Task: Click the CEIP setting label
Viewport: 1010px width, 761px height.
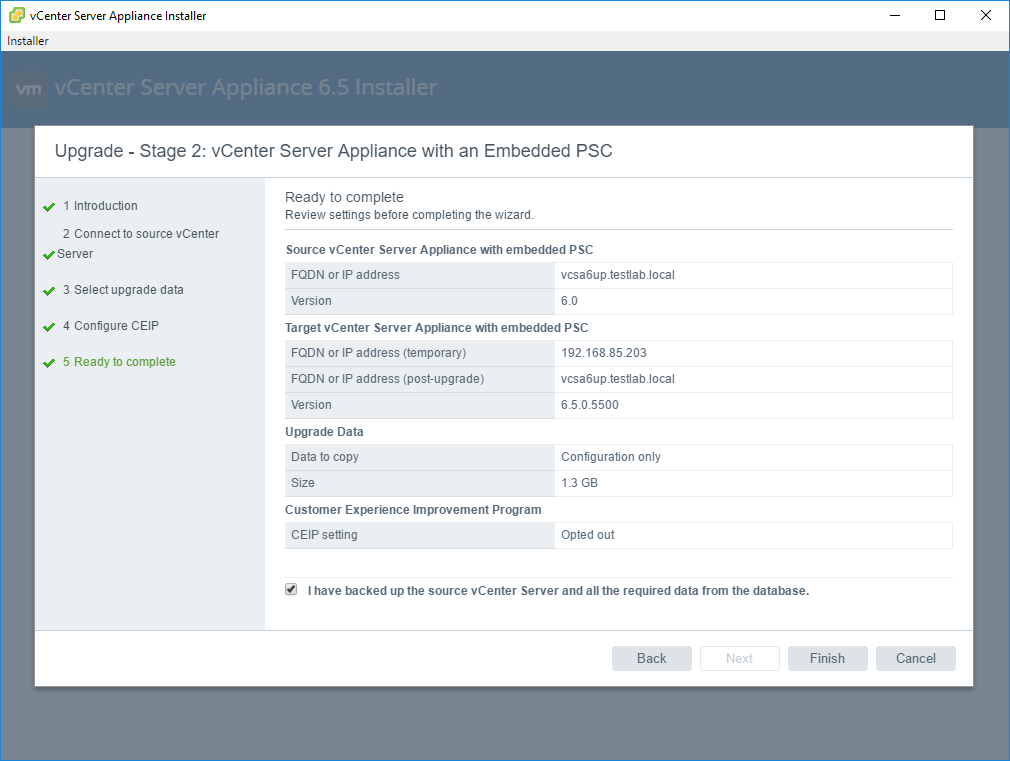Action: 324,535
